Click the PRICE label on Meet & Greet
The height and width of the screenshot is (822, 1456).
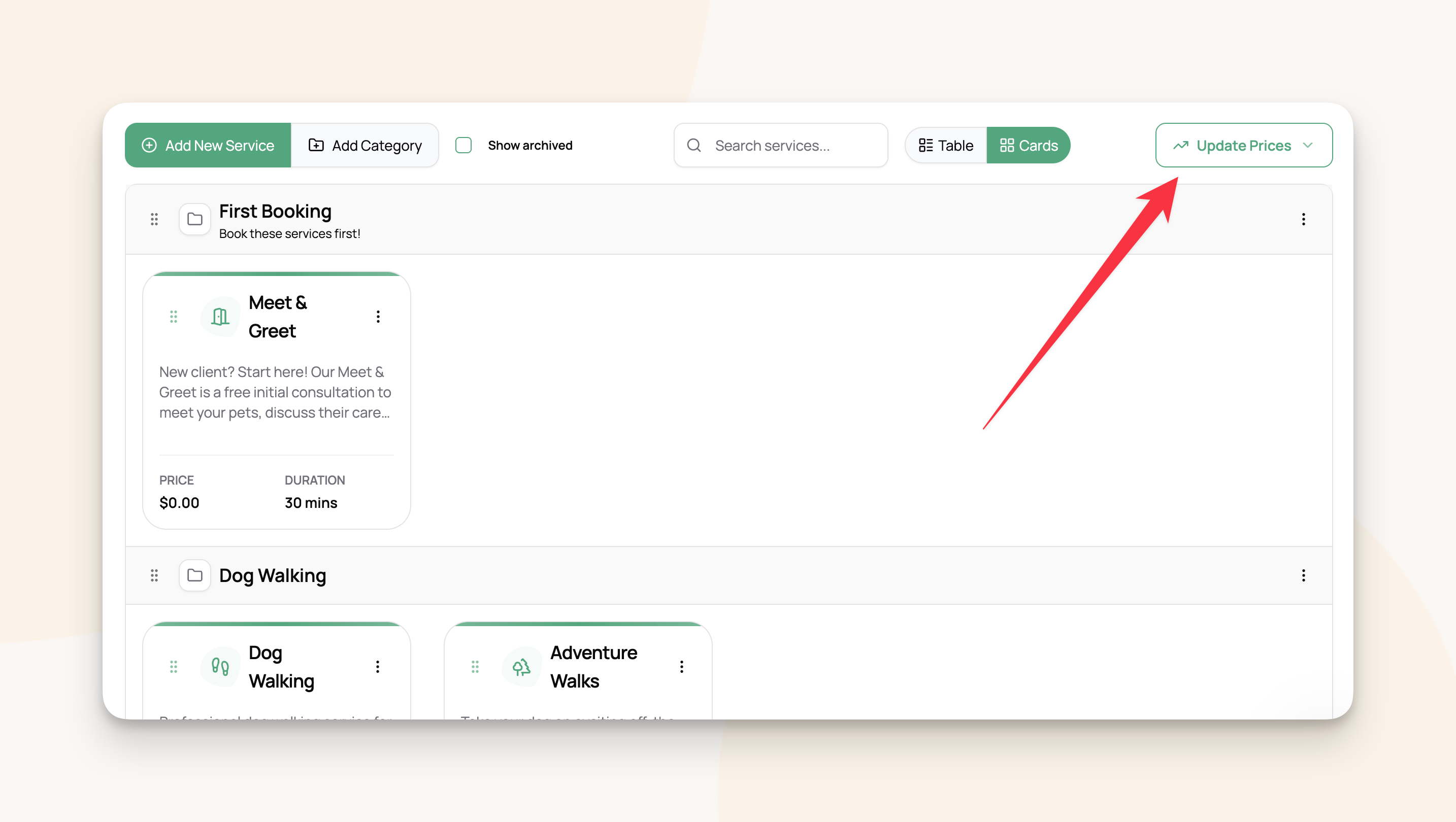176,480
